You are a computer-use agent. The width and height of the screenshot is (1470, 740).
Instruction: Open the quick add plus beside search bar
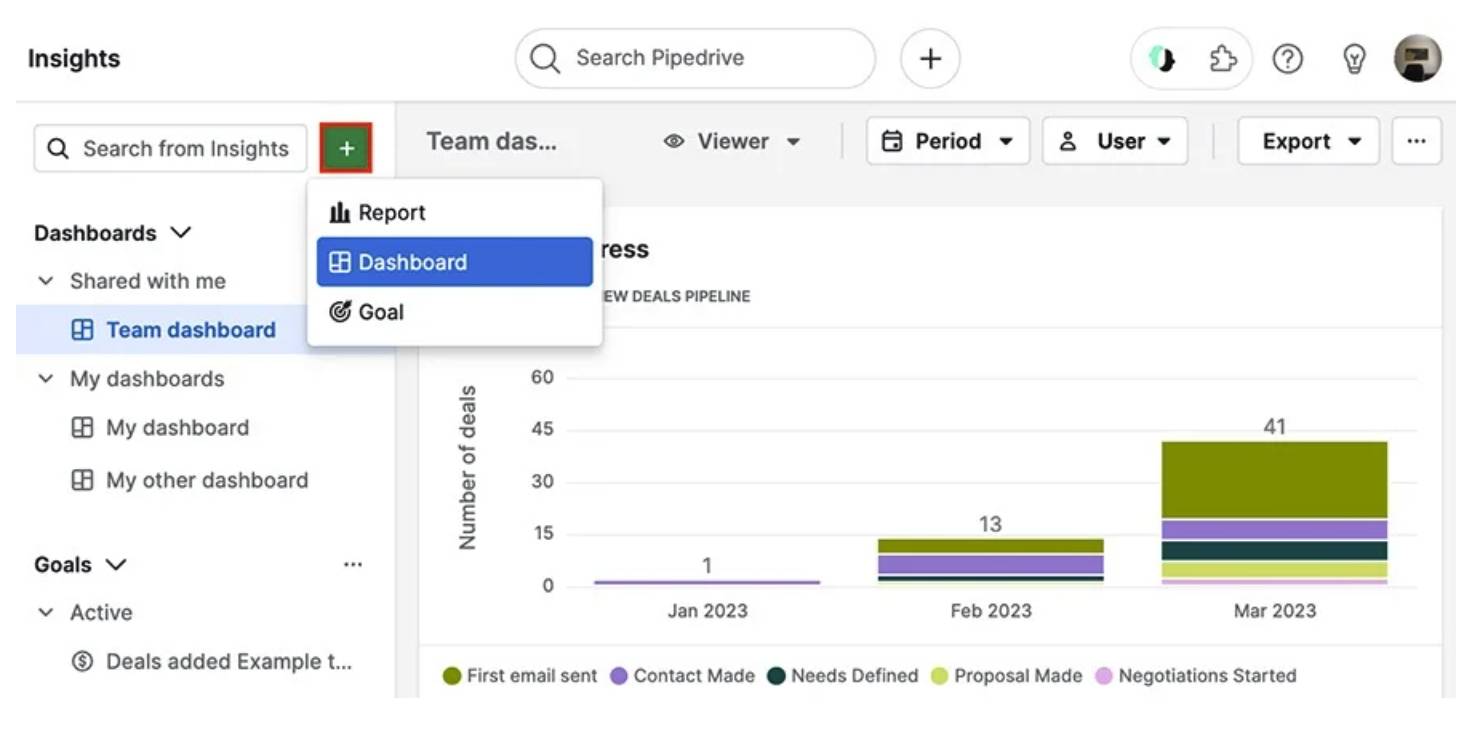tap(929, 57)
